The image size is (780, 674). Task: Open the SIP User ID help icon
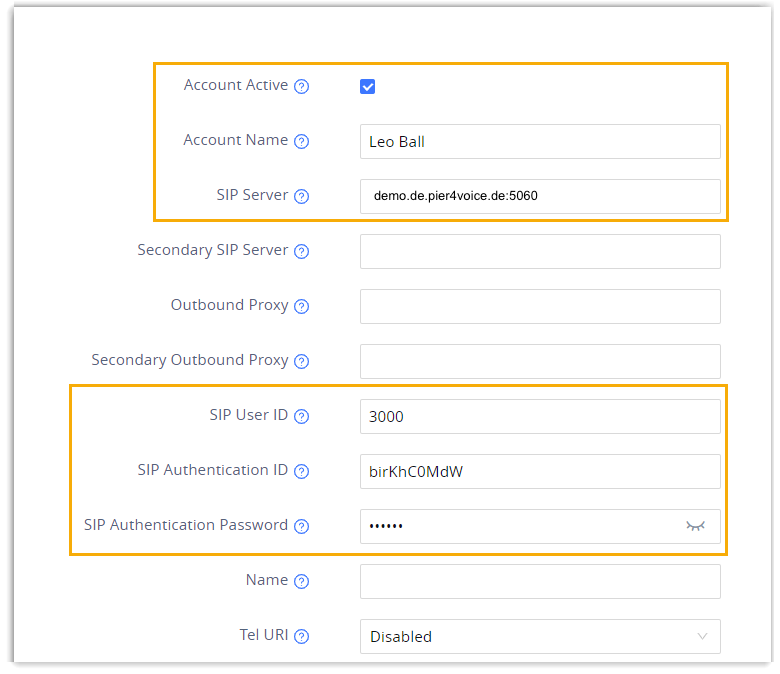click(302, 417)
